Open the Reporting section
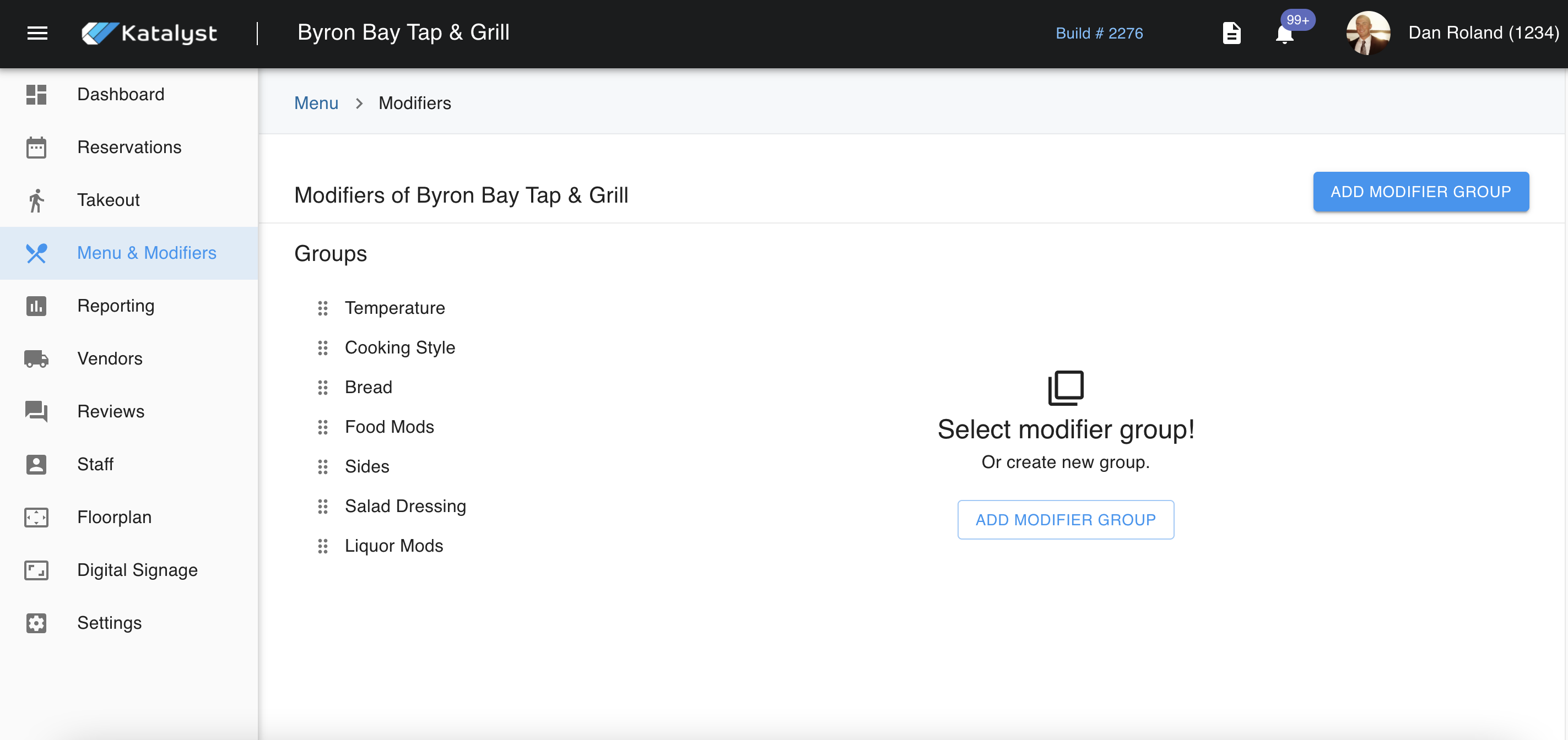 [116, 306]
